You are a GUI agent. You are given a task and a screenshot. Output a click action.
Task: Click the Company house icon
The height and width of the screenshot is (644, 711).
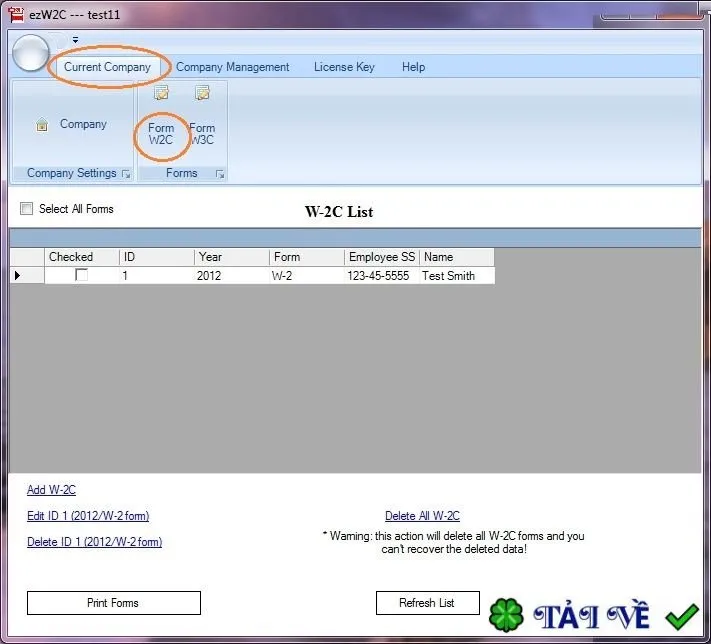(42, 124)
